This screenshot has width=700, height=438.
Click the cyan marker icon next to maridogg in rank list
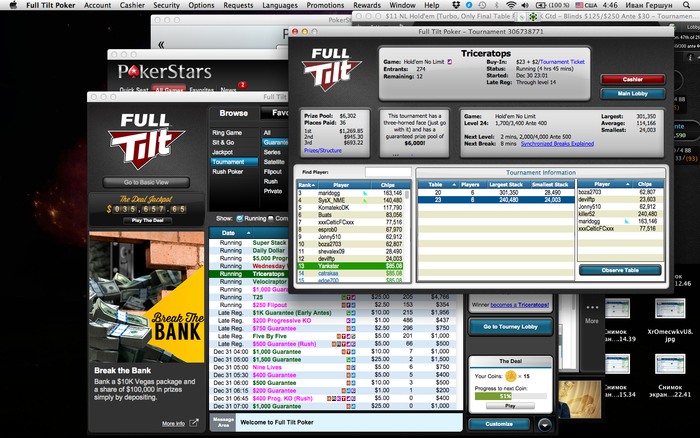pos(365,193)
